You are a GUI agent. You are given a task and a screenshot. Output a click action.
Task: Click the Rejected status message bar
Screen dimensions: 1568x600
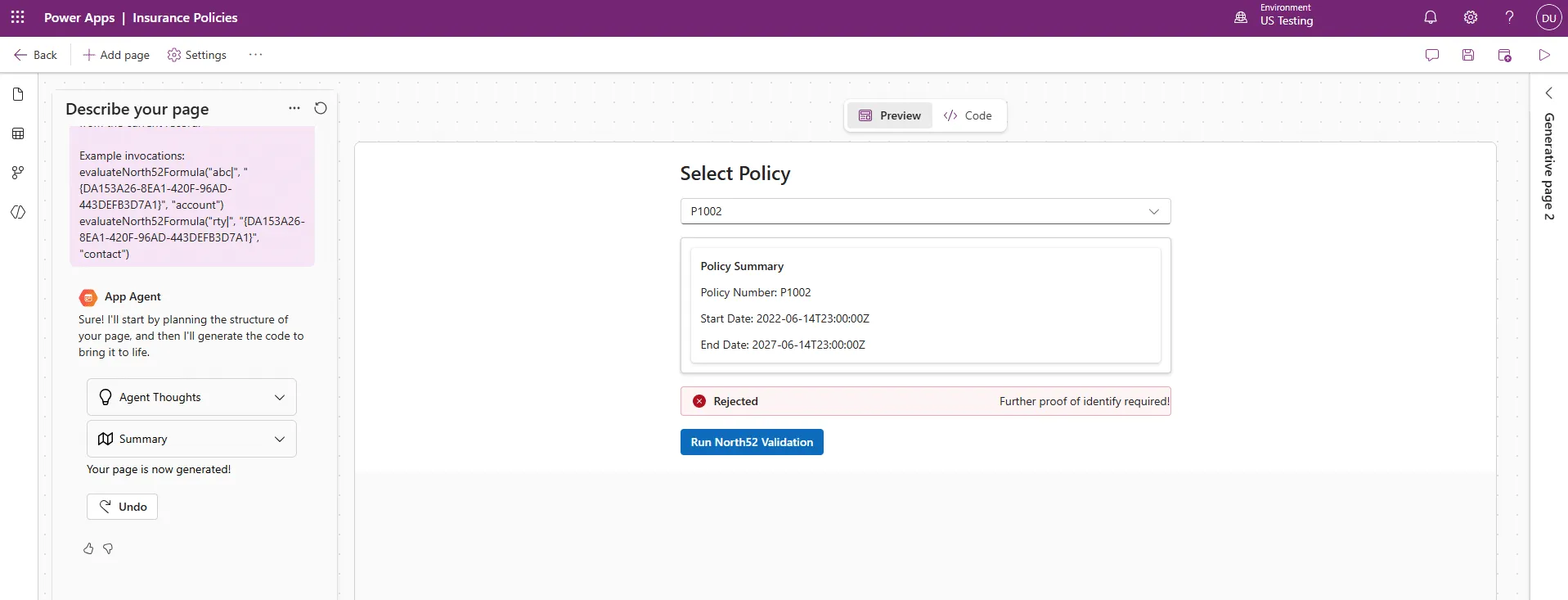click(925, 401)
